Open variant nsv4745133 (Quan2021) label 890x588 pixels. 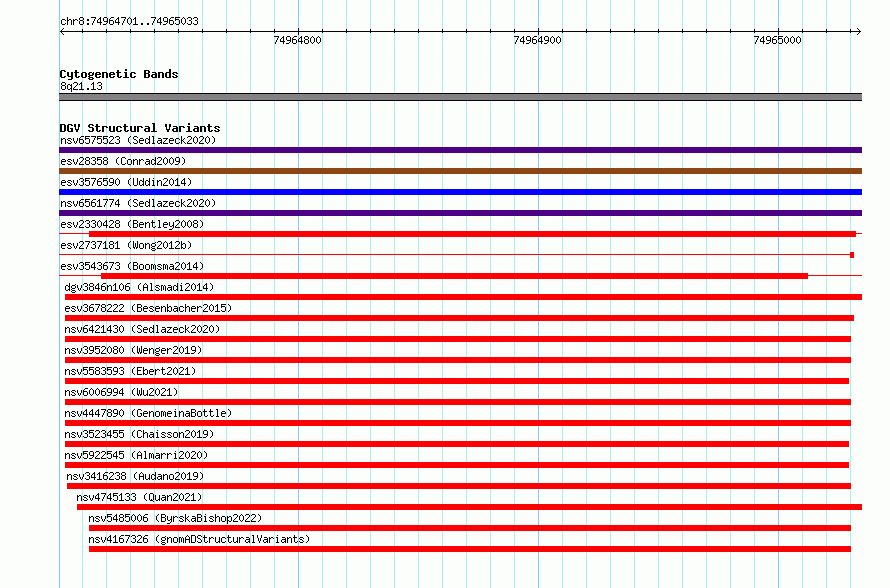(x=139, y=497)
